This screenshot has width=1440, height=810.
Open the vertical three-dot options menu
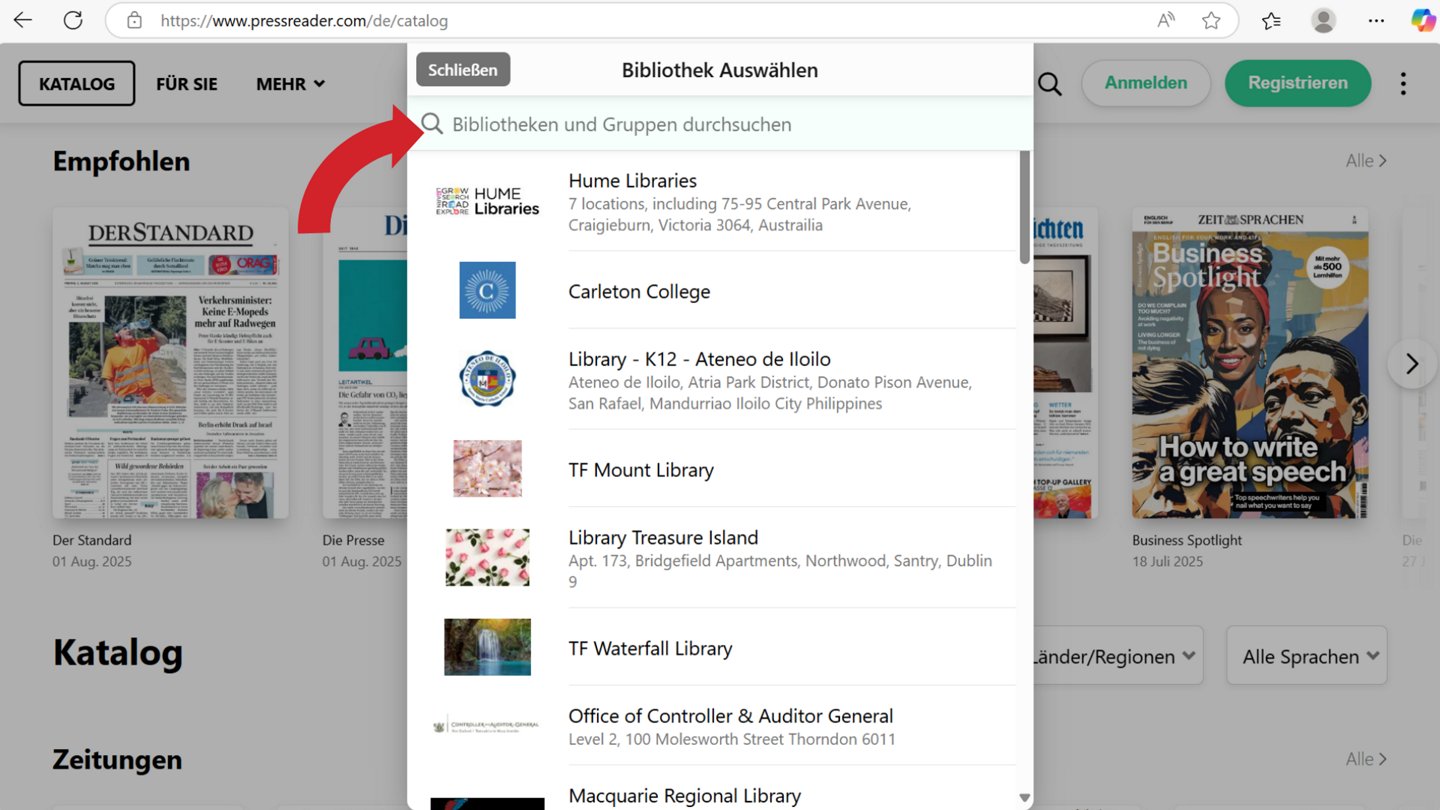pos(1403,84)
